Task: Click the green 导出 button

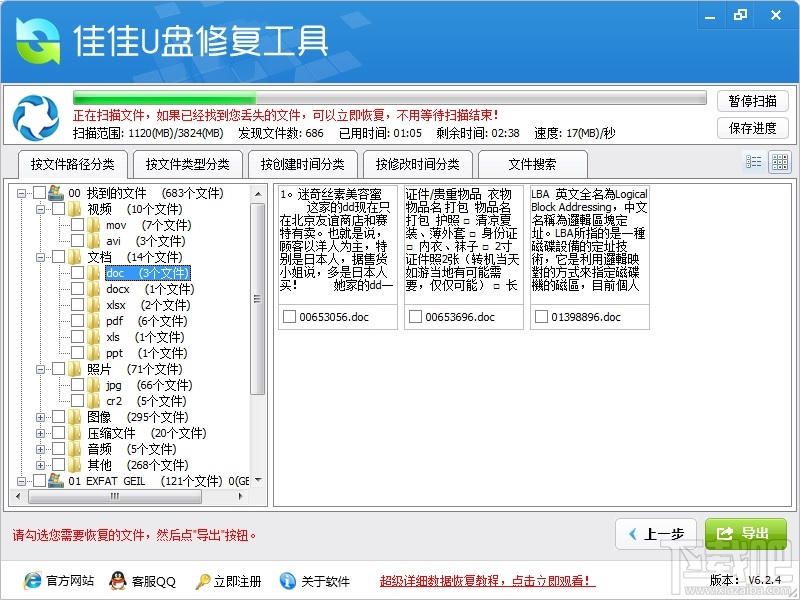Action: (x=745, y=534)
